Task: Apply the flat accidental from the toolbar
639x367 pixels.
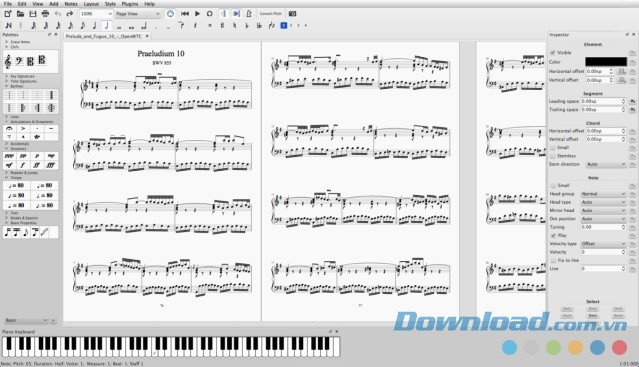Action: [x=247, y=26]
